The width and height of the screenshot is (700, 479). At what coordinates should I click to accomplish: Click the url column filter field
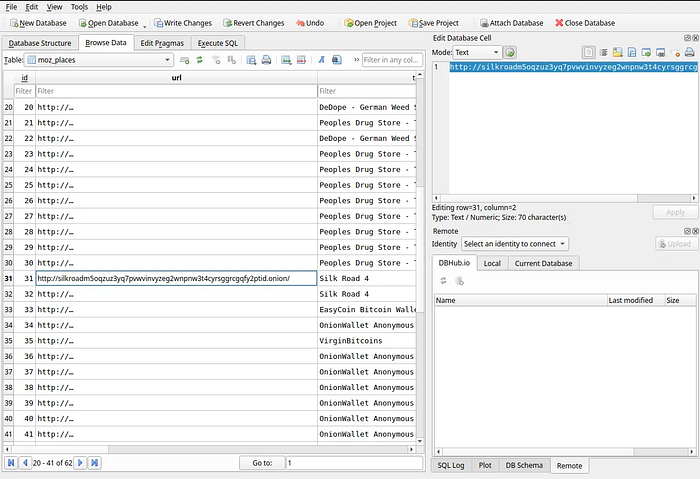[x=176, y=91]
